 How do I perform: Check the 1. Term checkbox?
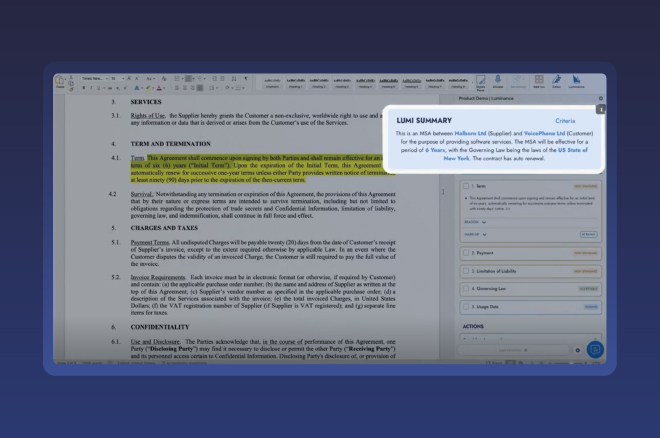coord(466,186)
